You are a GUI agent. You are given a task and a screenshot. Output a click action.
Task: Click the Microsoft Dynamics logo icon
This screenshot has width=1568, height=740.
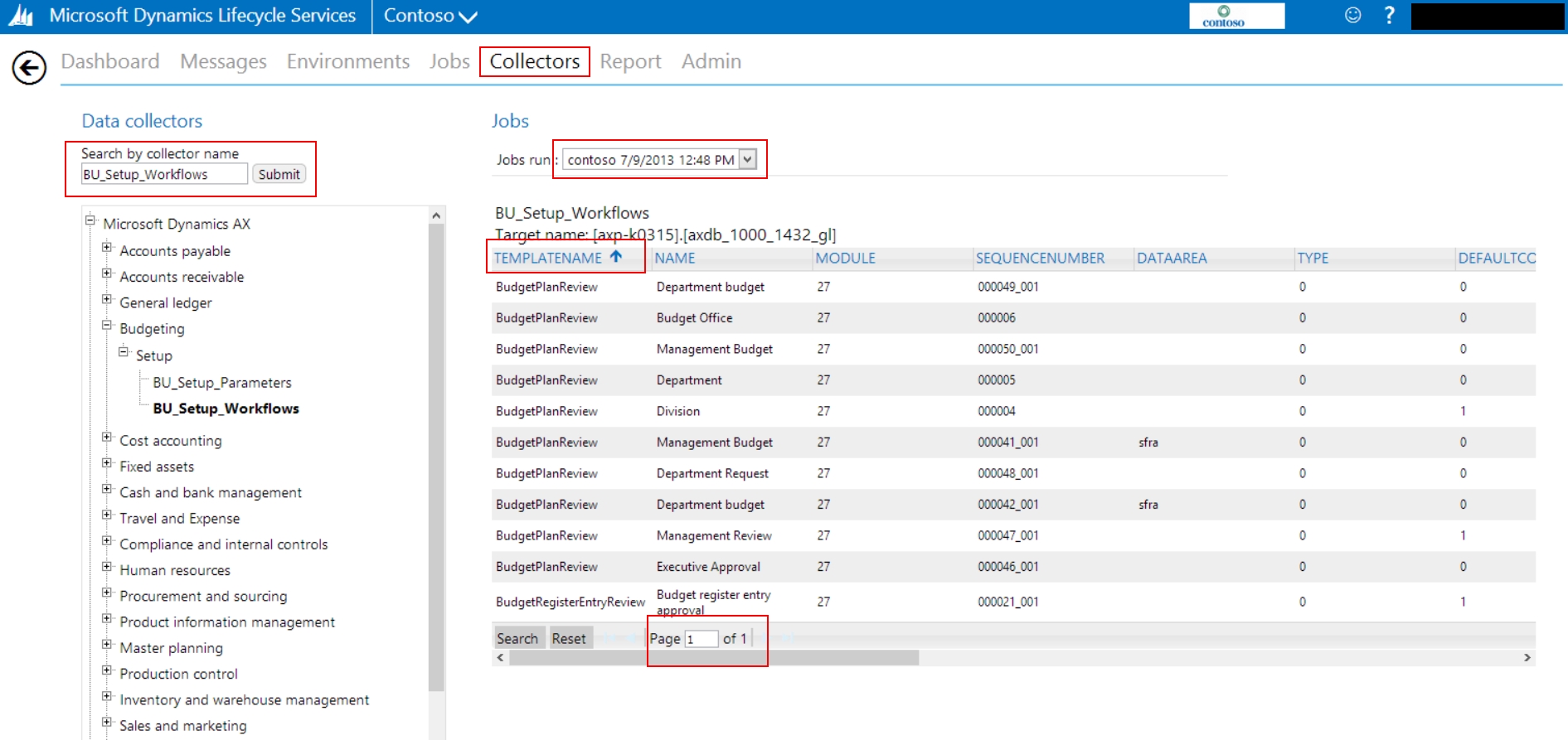[x=21, y=16]
